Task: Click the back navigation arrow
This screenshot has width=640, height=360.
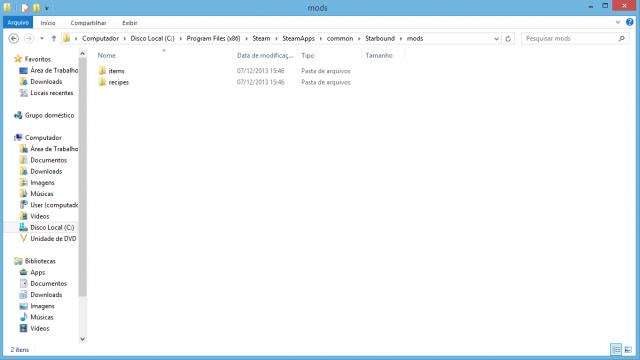Action: (x=13, y=38)
